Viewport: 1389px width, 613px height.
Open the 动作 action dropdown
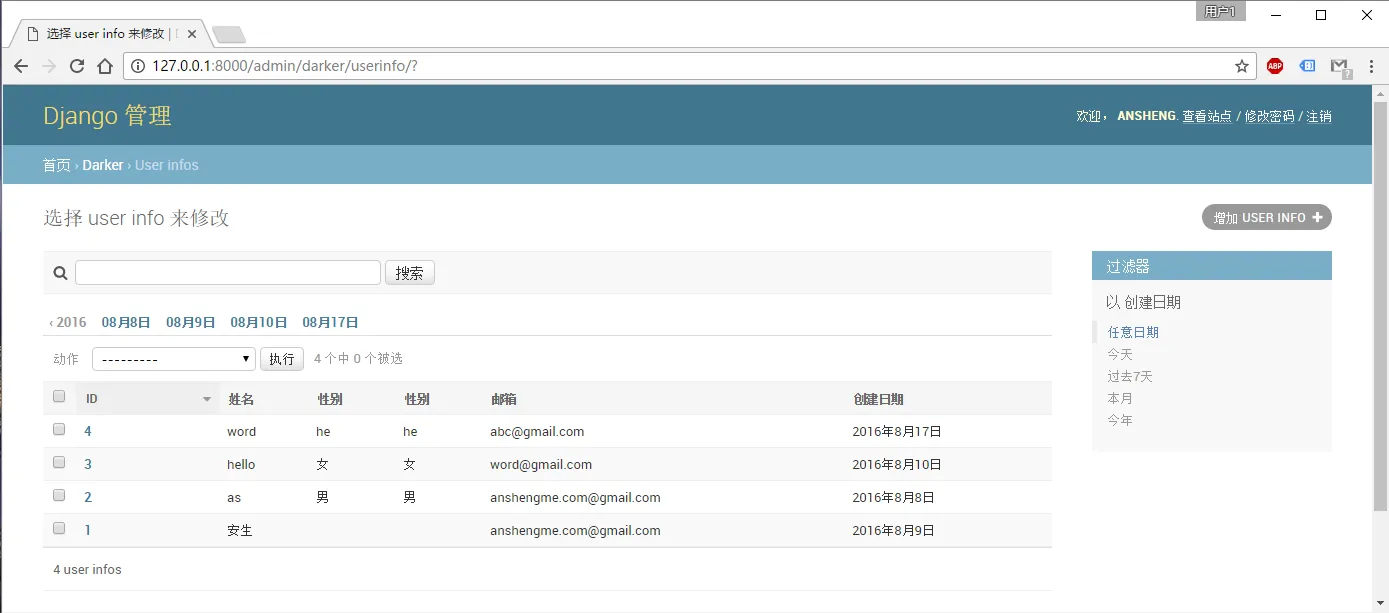click(174, 359)
